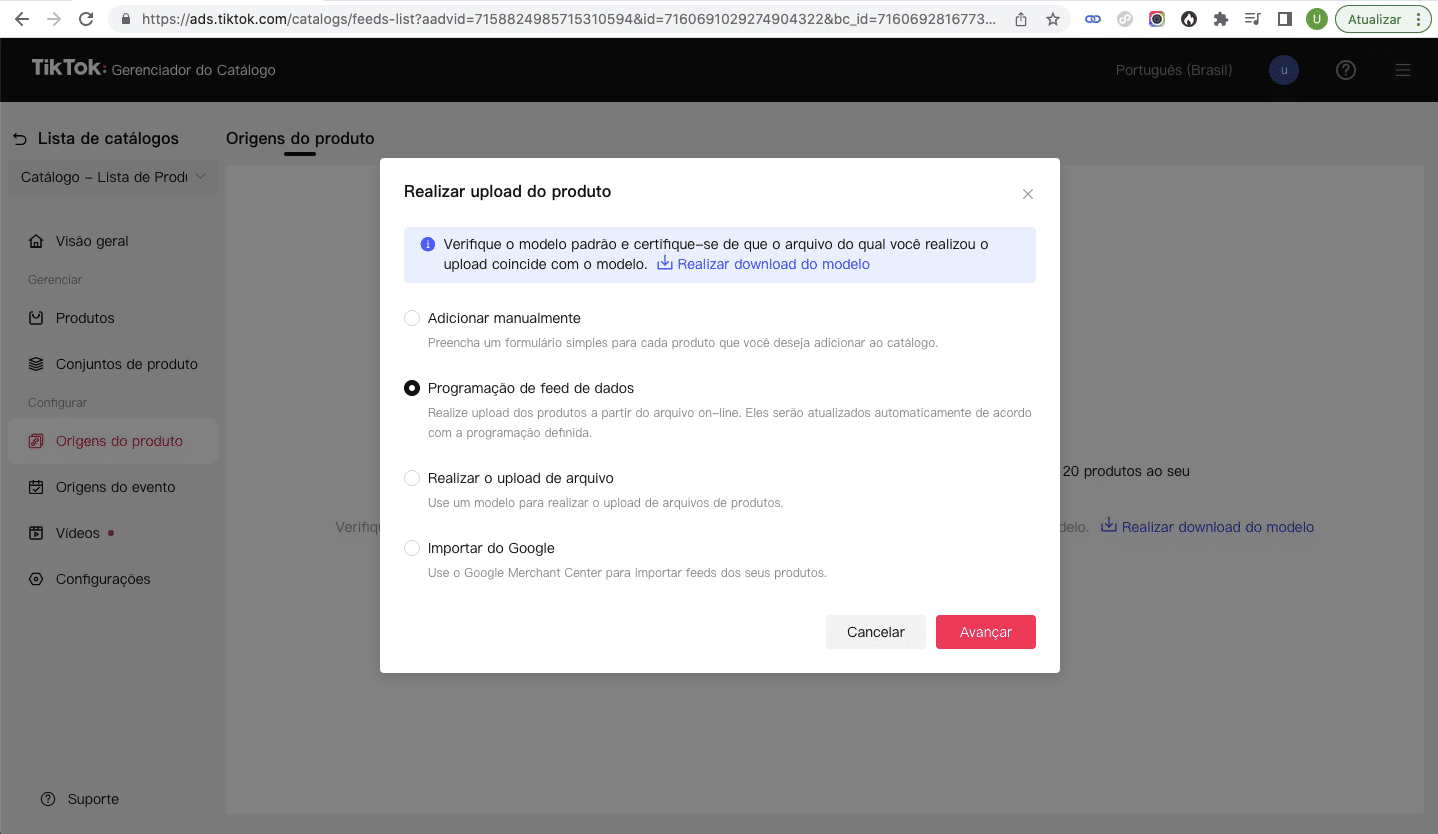Download the template from the dialog link

pyautogui.click(x=763, y=264)
